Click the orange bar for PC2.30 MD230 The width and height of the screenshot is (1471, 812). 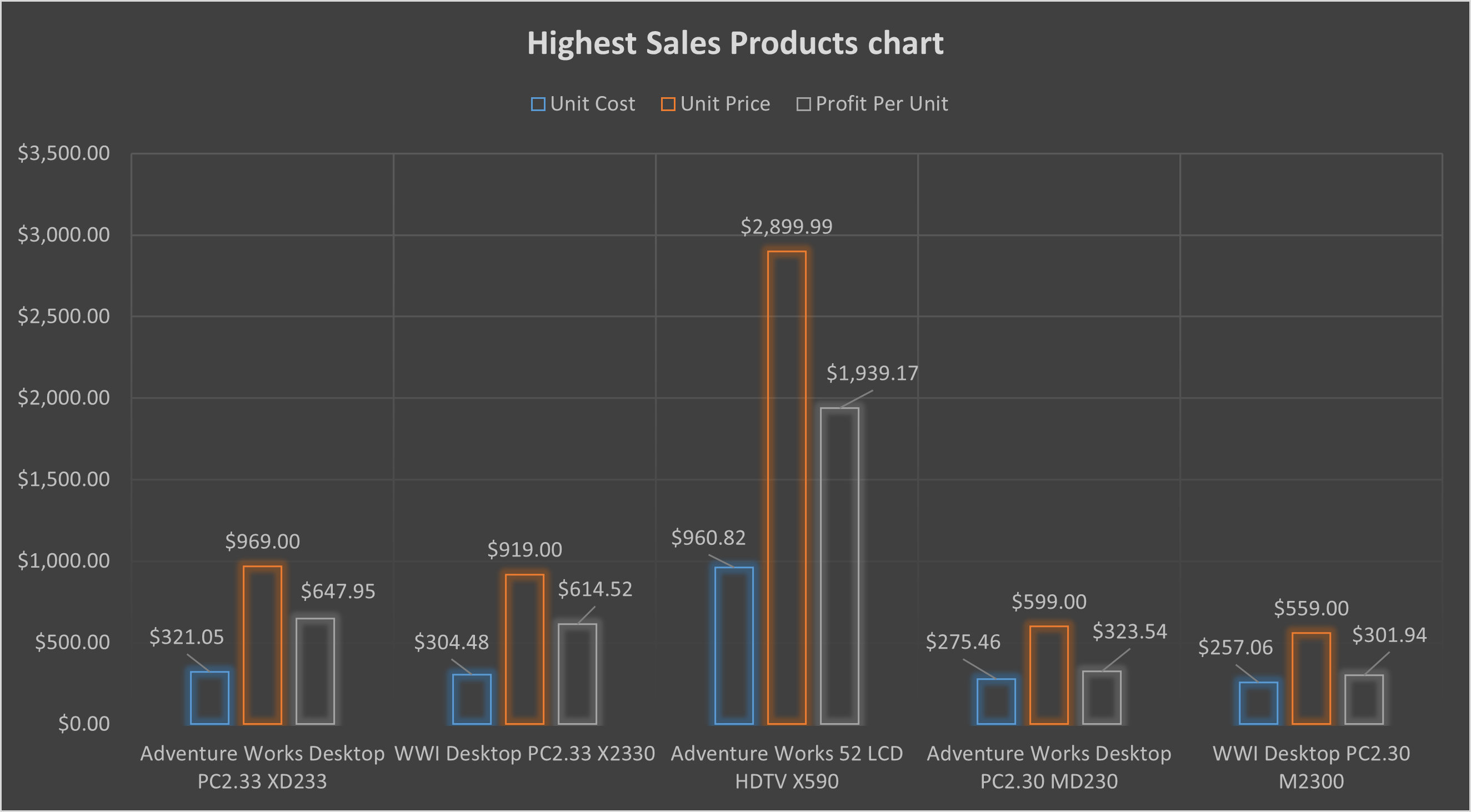pyautogui.click(x=1049, y=675)
